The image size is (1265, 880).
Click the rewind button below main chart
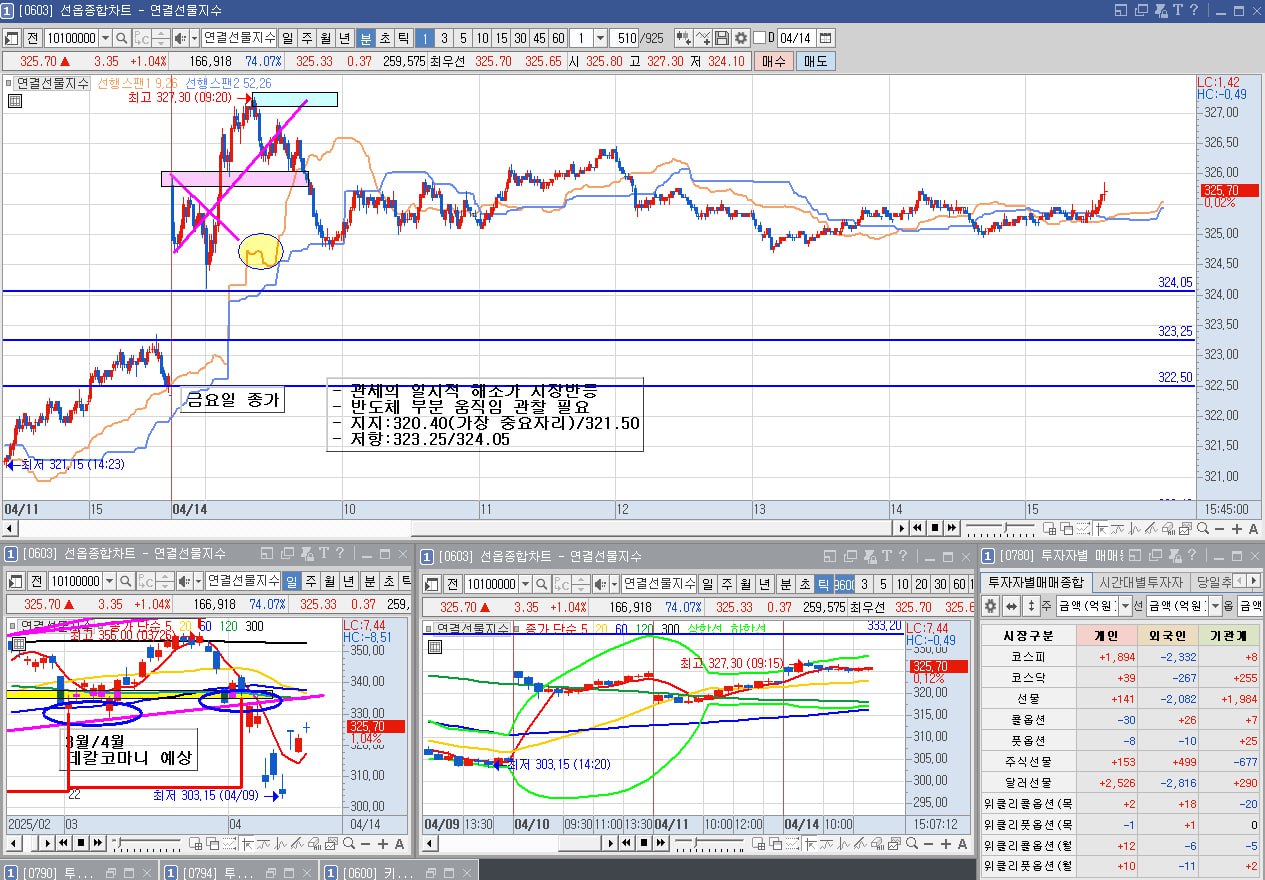916,528
